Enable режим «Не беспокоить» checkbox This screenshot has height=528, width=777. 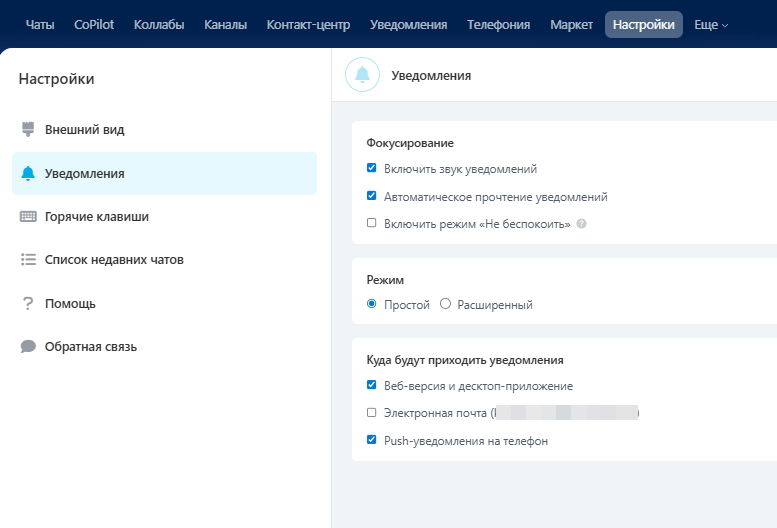(372, 224)
